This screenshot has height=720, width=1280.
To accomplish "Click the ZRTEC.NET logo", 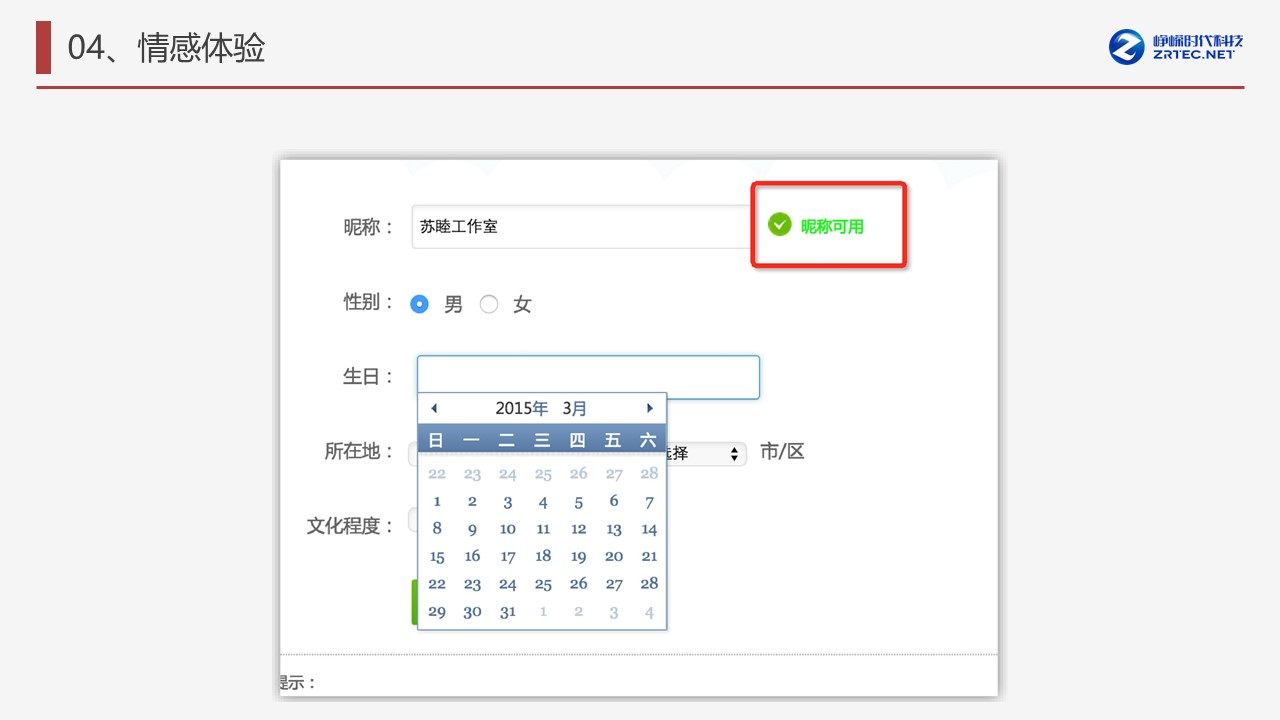I will (x=1175, y=47).
